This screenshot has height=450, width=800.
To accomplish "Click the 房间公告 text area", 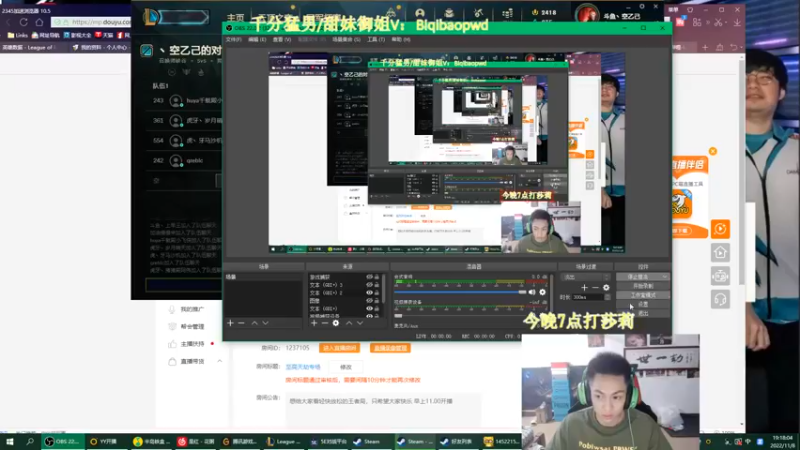I will pyautogui.click(x=383, y=408).
